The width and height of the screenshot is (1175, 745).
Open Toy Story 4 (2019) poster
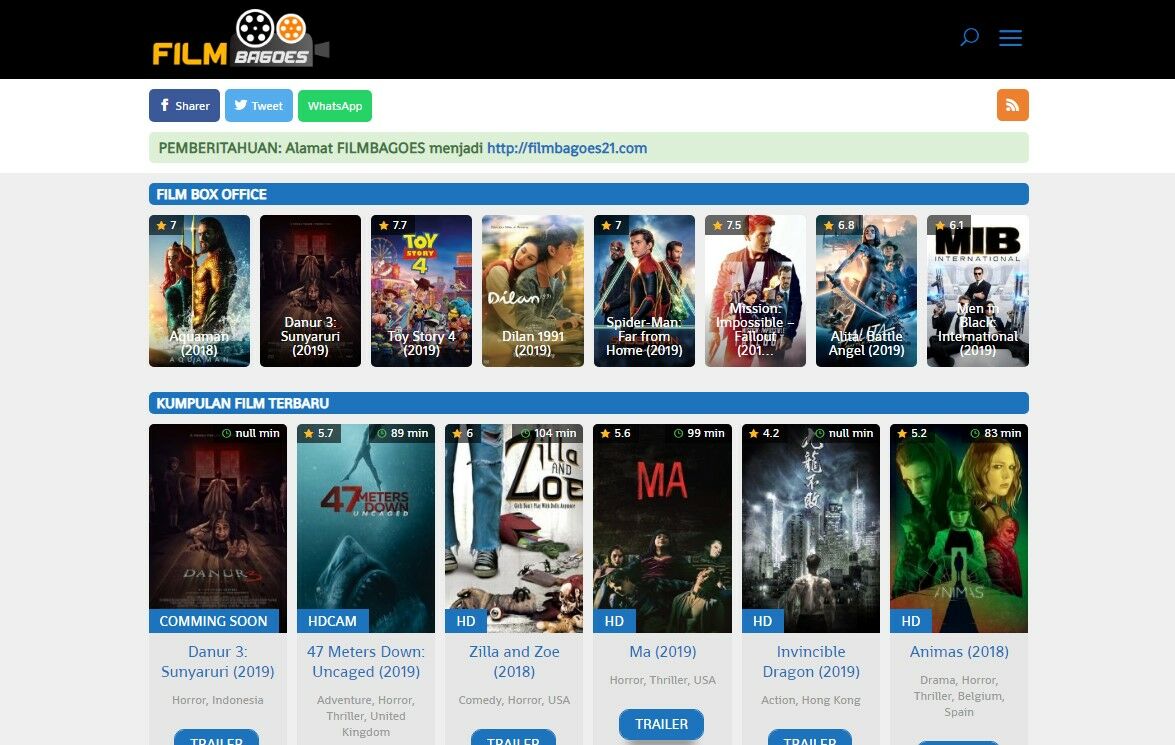[x=421, y=291]
